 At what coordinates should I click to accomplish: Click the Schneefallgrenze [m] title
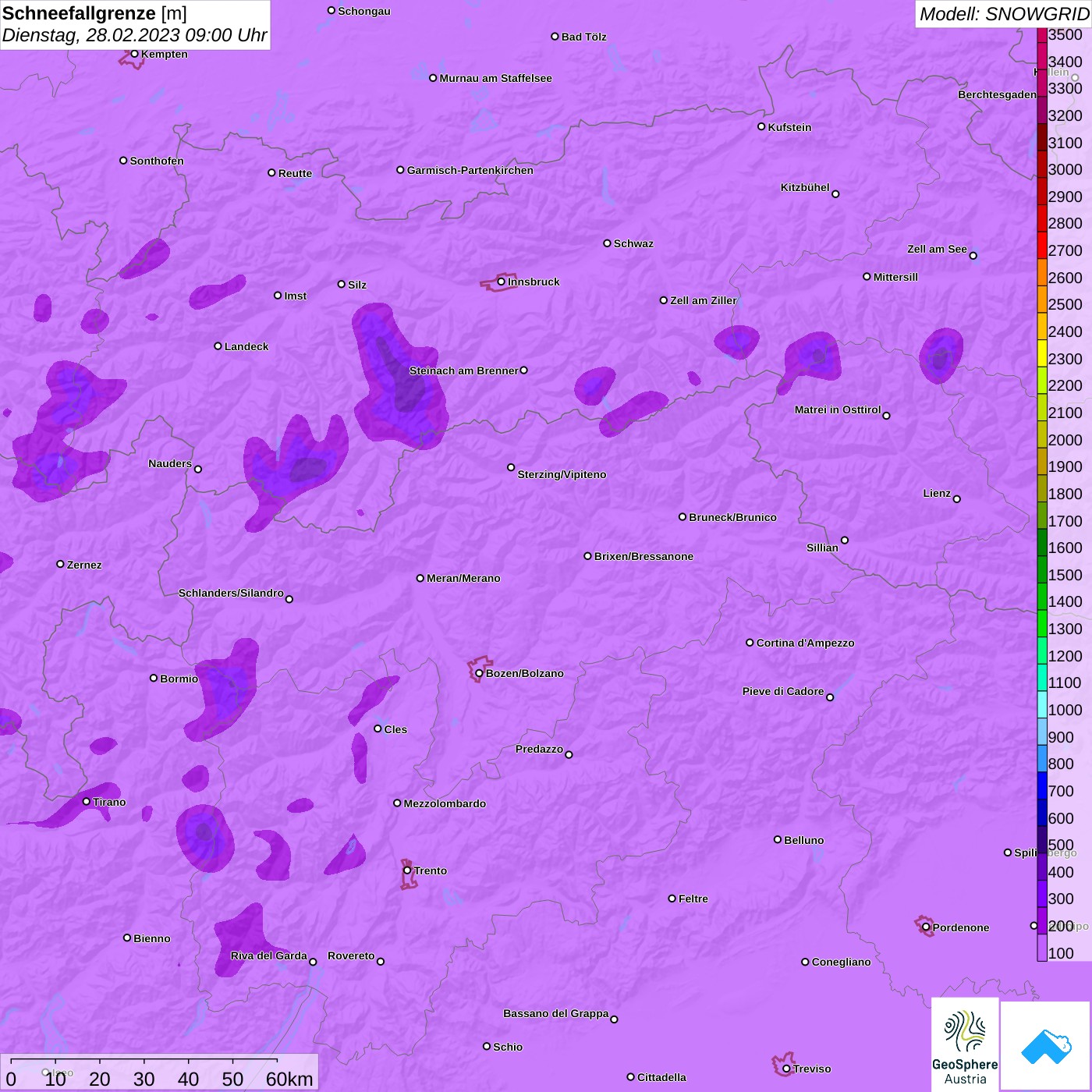pyautogui.click(x=94, y=13)
